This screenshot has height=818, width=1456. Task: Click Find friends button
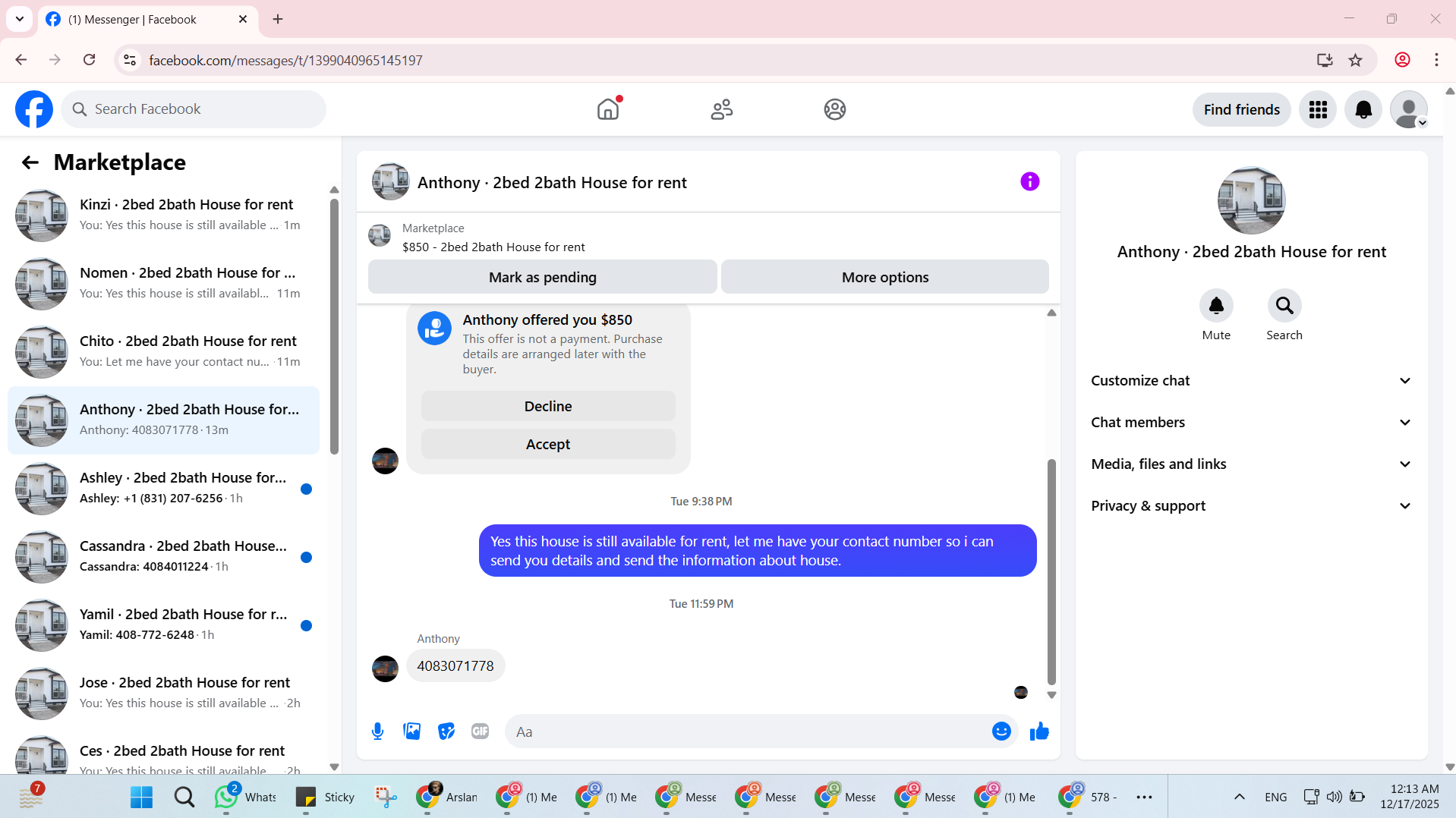[1241, 109]
